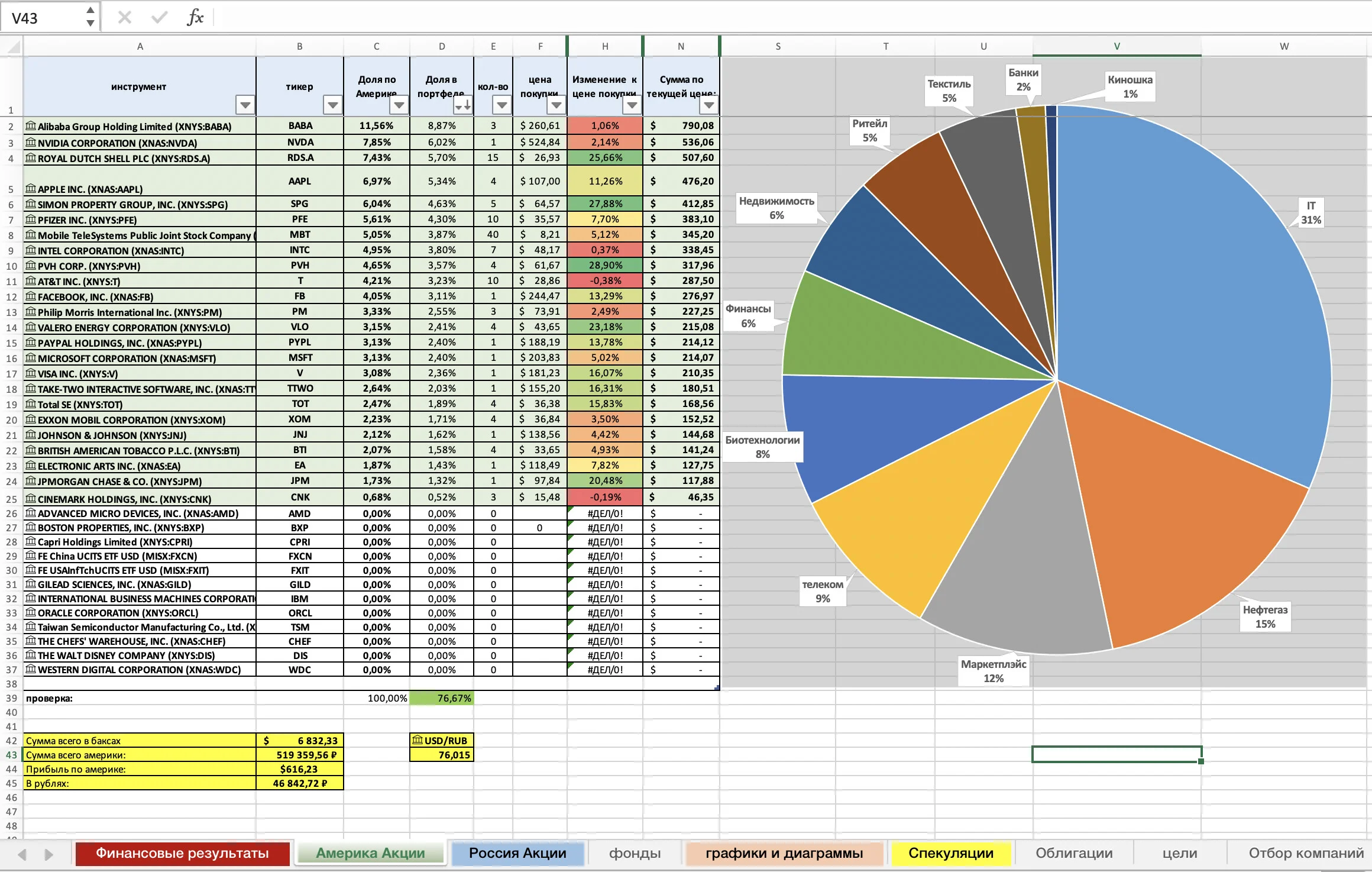1372x872 pixels.
Task: Open the filter dropdown for Сумма по текущей цене
Action: click(708, 105)
